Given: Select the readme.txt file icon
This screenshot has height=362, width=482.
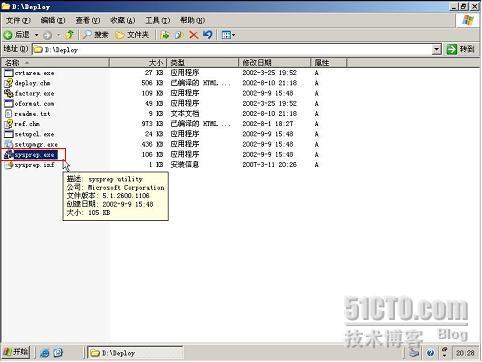Looking at the screenshot, I should coord(9,114).
